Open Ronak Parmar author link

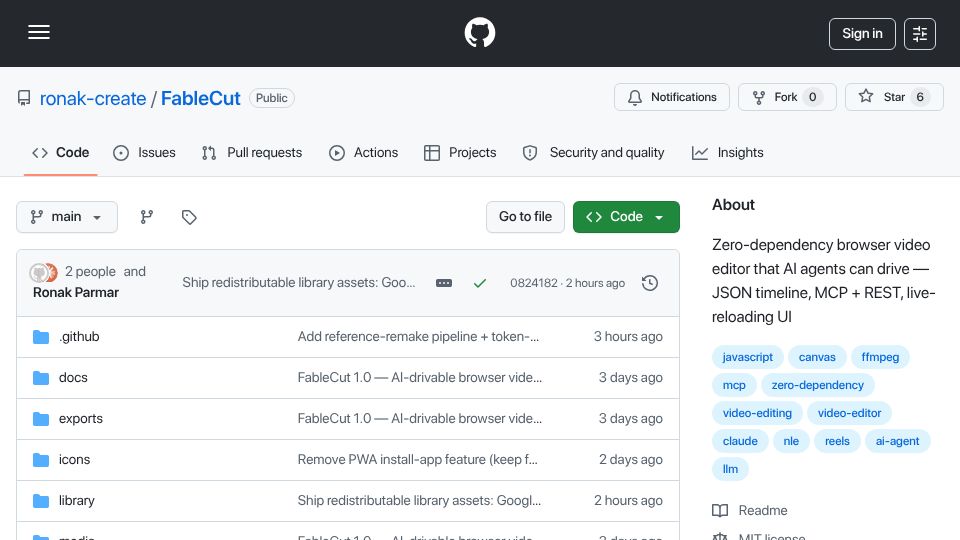76,293
